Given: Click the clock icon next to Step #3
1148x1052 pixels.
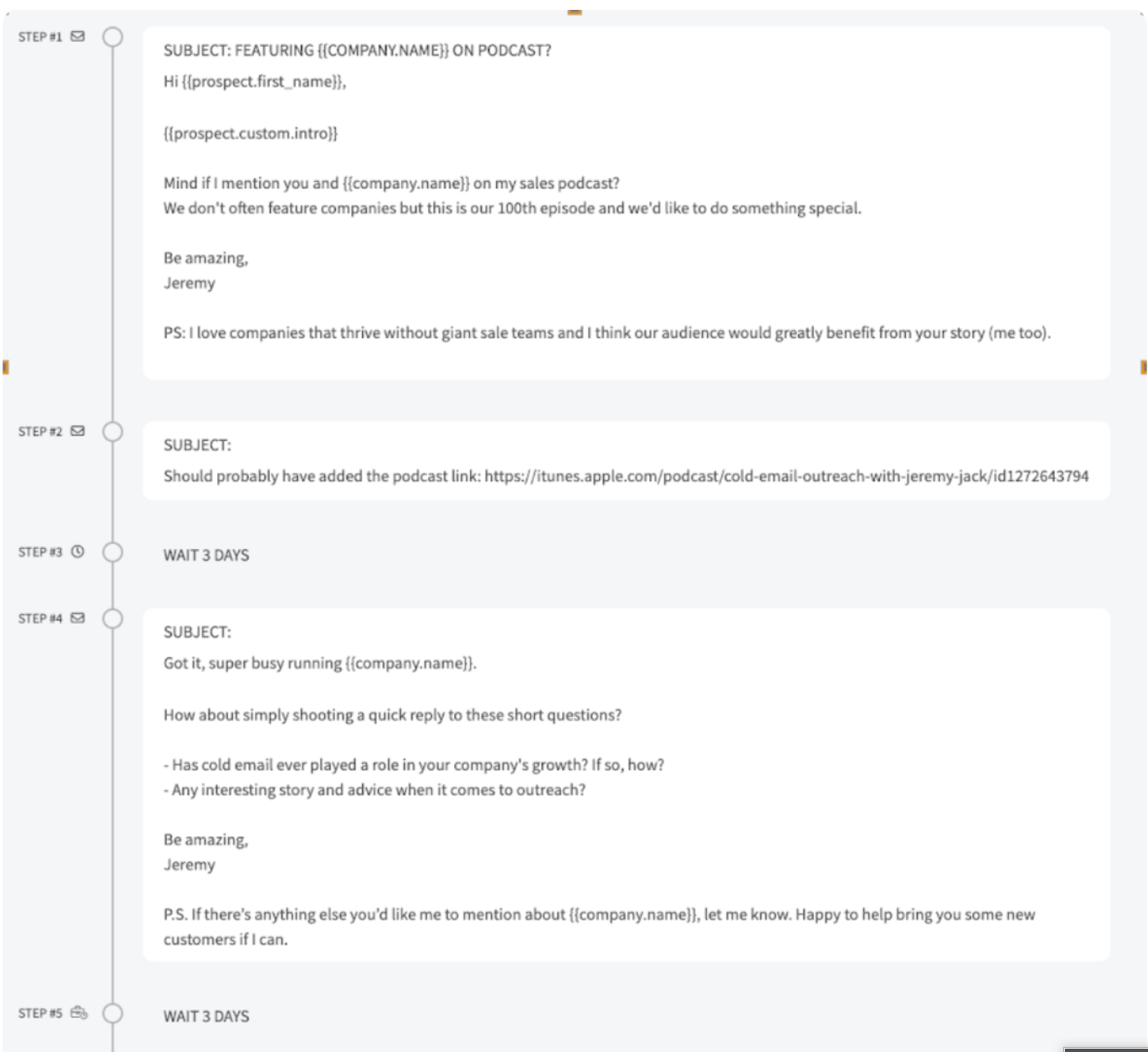Looking at the screenshot, I should (77, 552).
